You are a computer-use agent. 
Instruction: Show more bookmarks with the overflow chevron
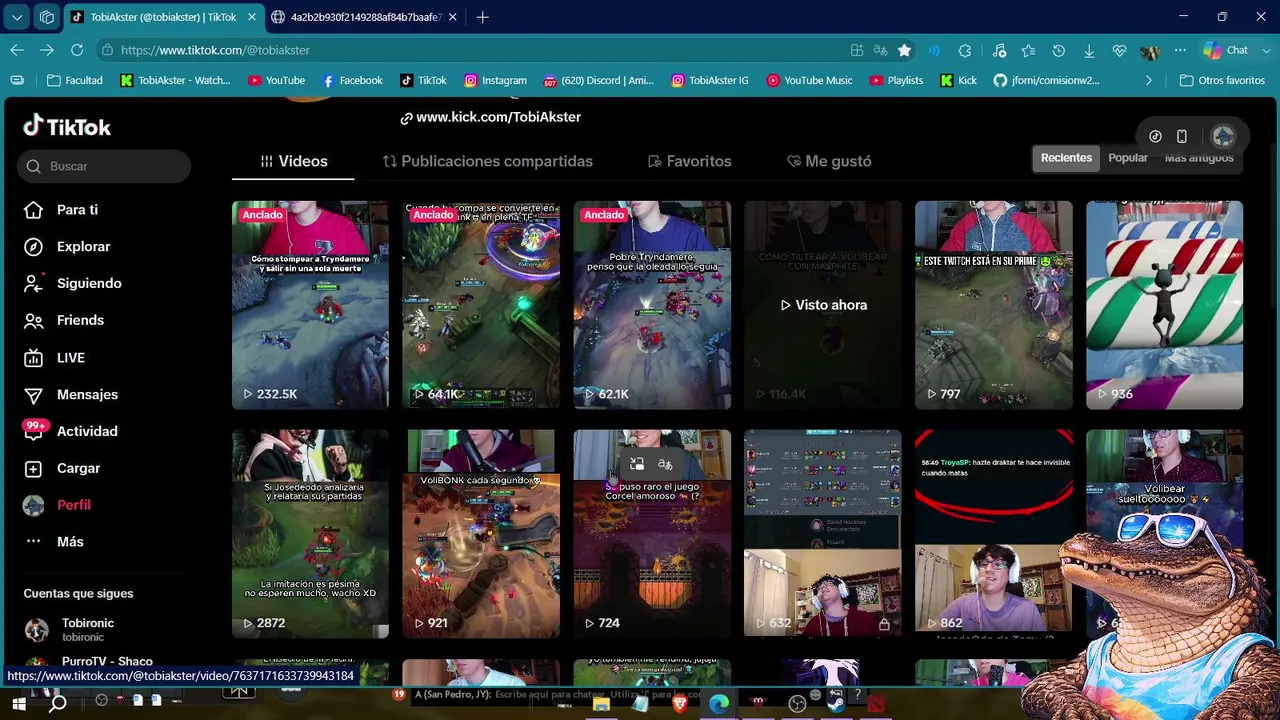pyautogui.click(x=1148, y=80)
